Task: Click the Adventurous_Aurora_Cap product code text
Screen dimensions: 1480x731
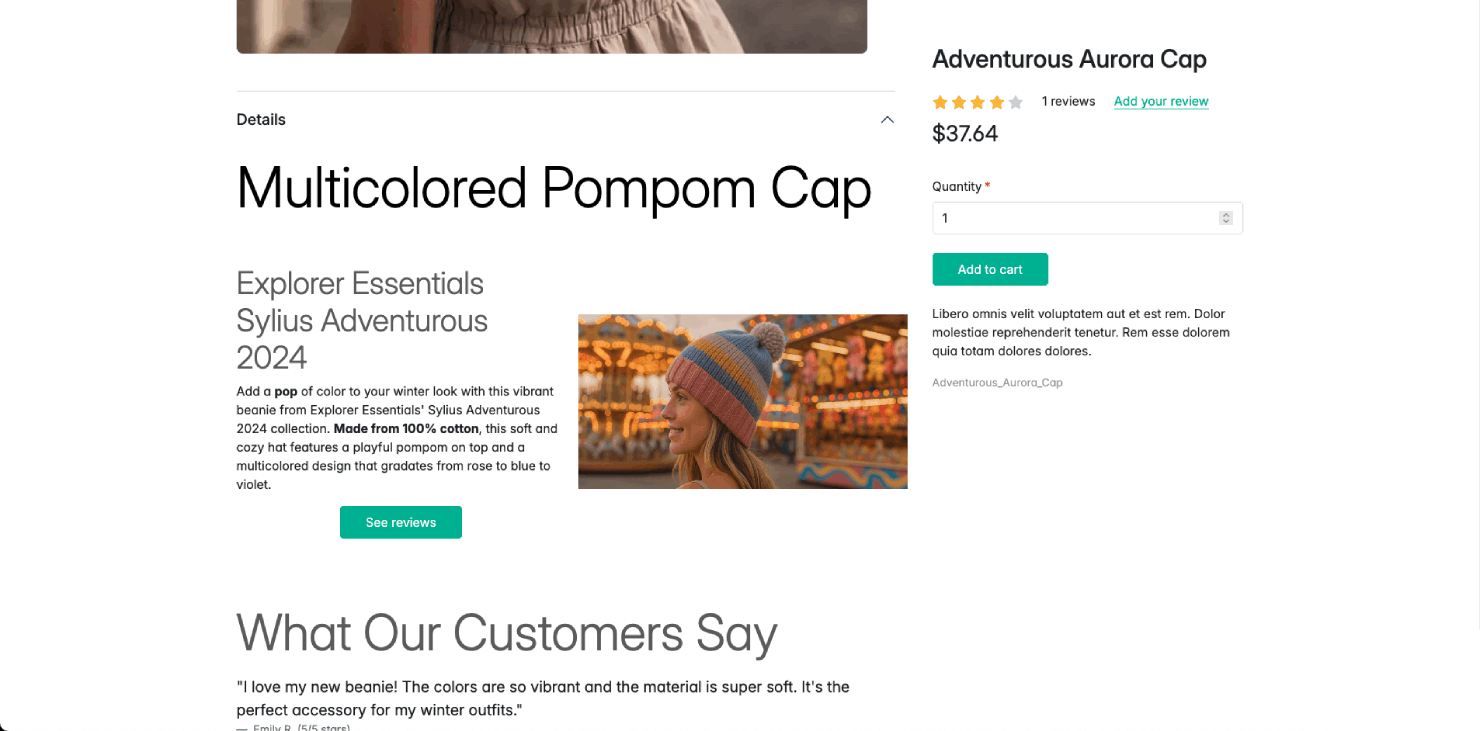Action: (x=997, y=382)
